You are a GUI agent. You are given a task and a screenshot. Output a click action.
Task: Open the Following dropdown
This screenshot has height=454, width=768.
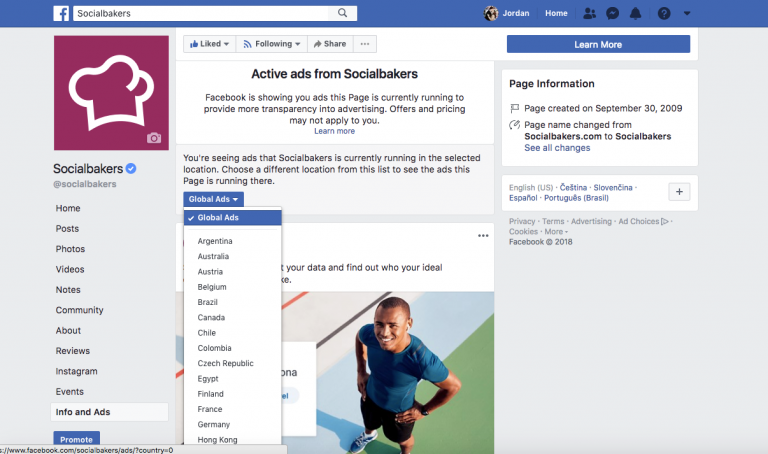(272, 44)
